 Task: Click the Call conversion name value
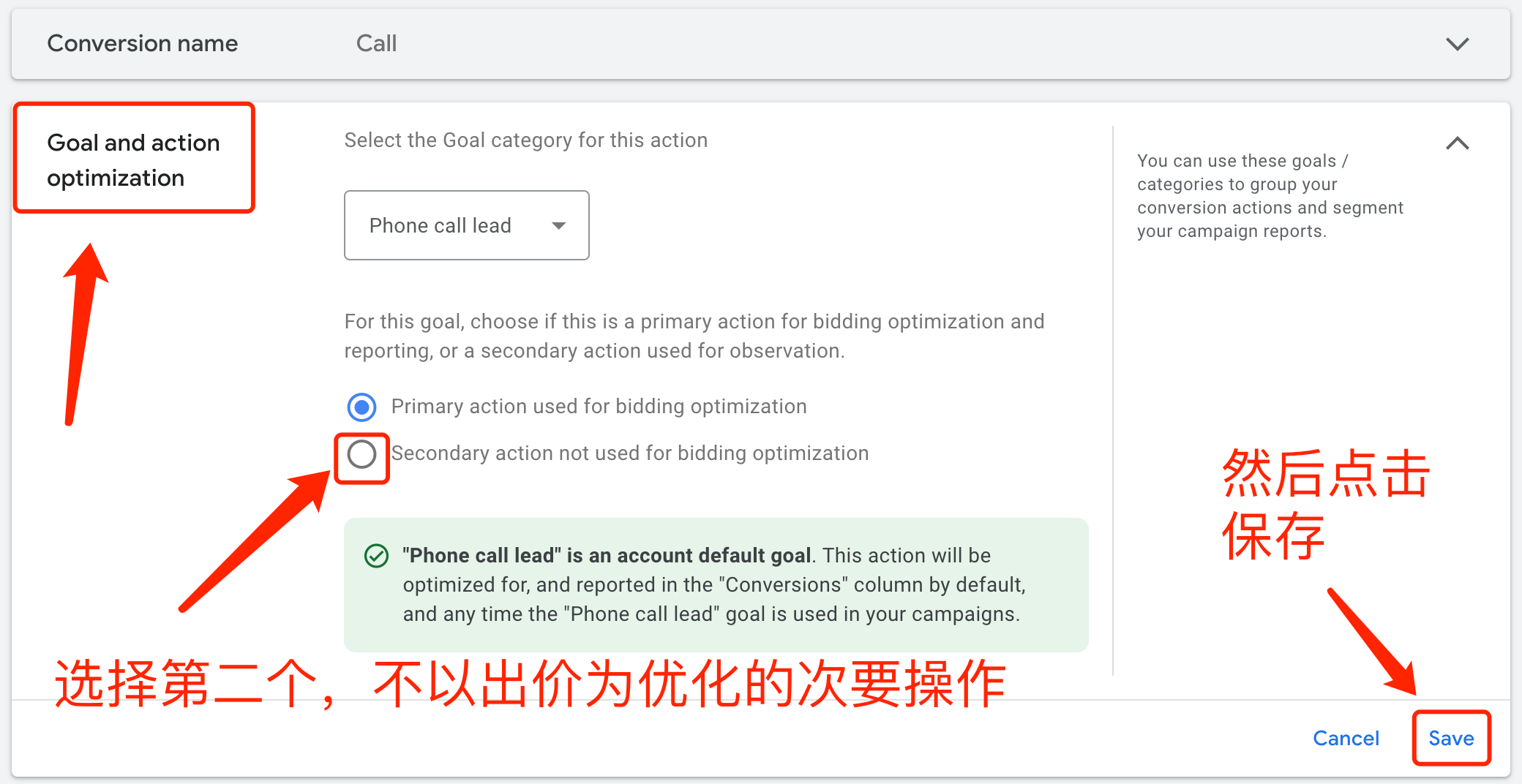[x=375, y=44]
